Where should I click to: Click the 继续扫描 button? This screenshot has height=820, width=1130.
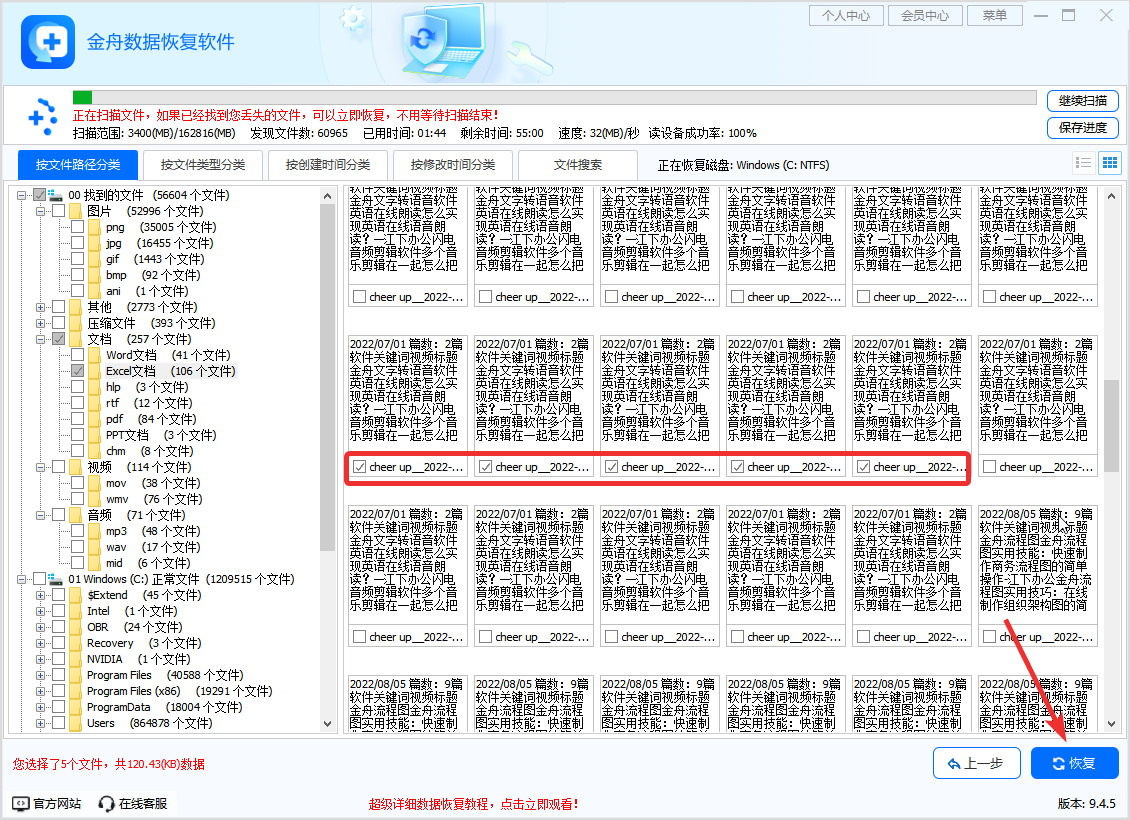click(1082, 101)
